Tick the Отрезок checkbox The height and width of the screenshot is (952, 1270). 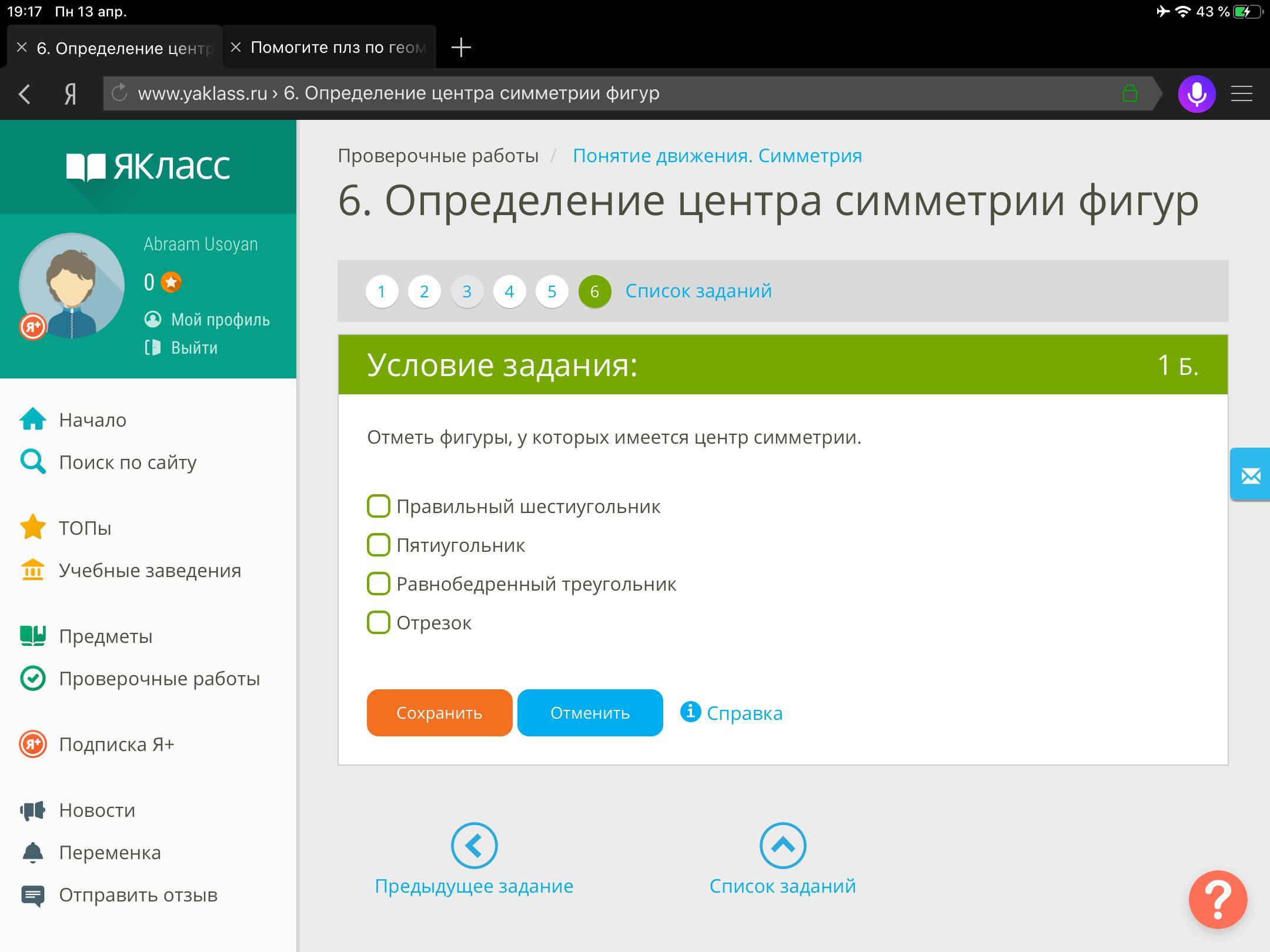pos(379,622)
